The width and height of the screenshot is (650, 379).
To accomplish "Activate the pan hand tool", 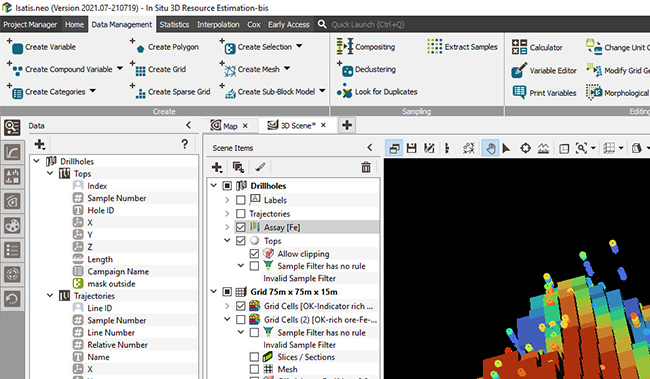I will pos(490,148).
